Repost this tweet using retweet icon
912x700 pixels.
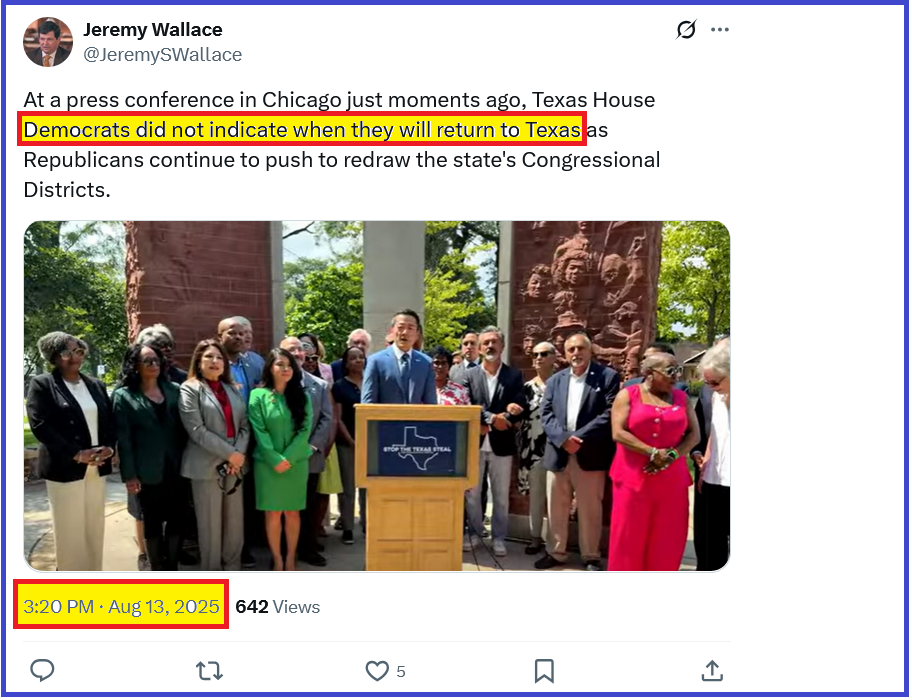click(x=209, y=671)
